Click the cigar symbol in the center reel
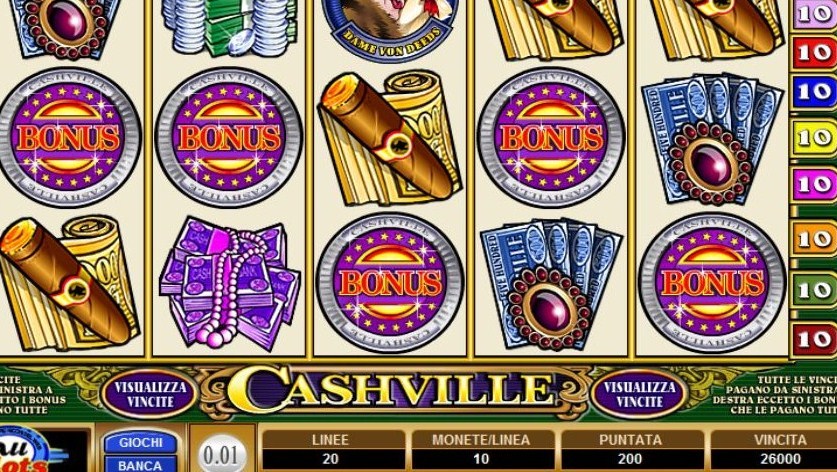The image size is (837, 472). tap(390, 138)
